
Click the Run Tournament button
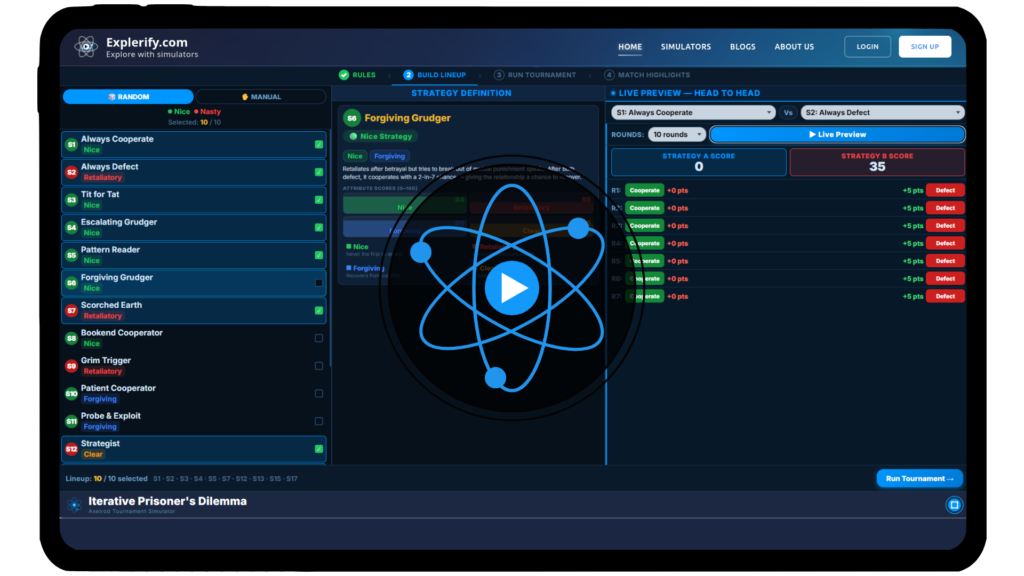[x=920, y=479]
